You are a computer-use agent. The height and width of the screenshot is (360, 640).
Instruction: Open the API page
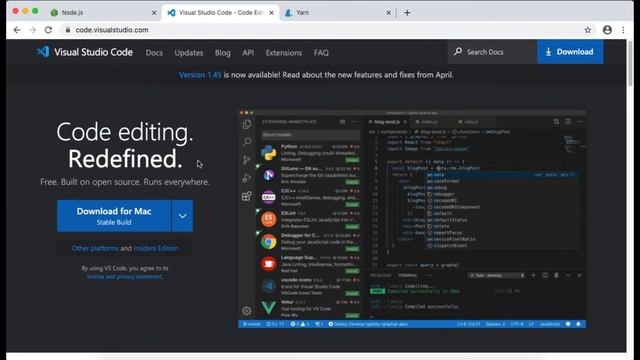(248, 53)
